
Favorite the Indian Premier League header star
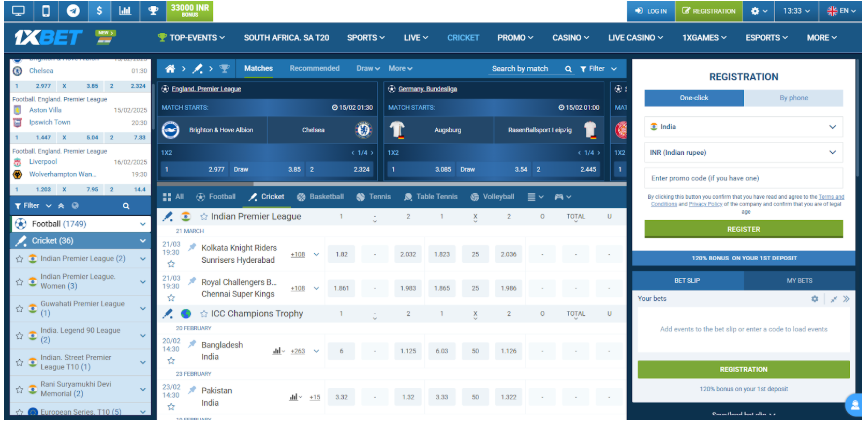204,217
